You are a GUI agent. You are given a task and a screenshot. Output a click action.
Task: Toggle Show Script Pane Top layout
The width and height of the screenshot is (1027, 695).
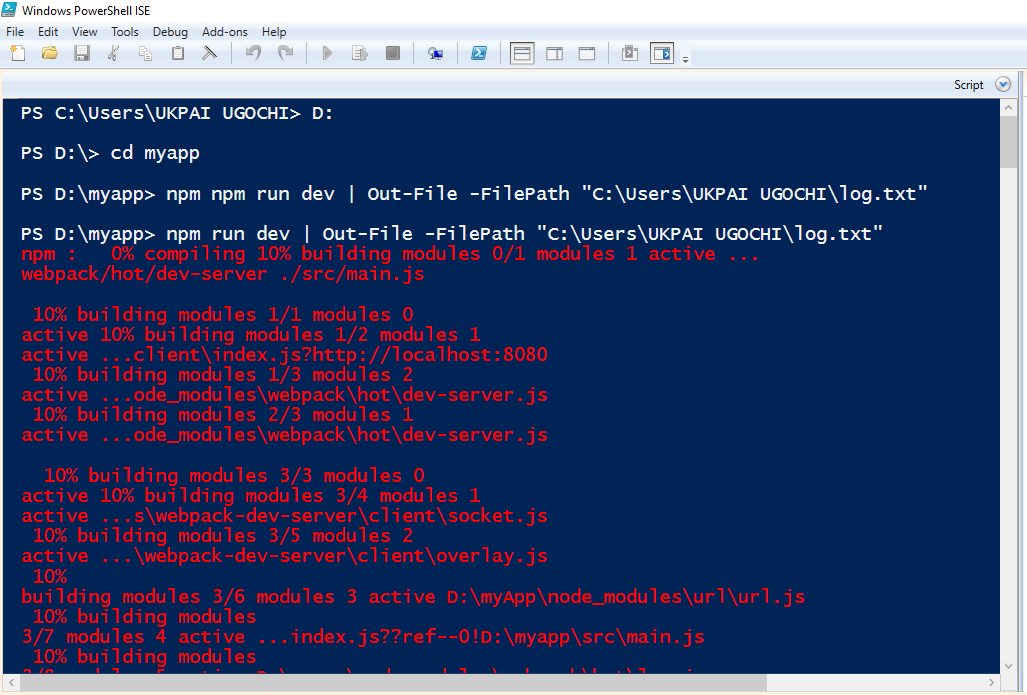click(x=521, y=53)
